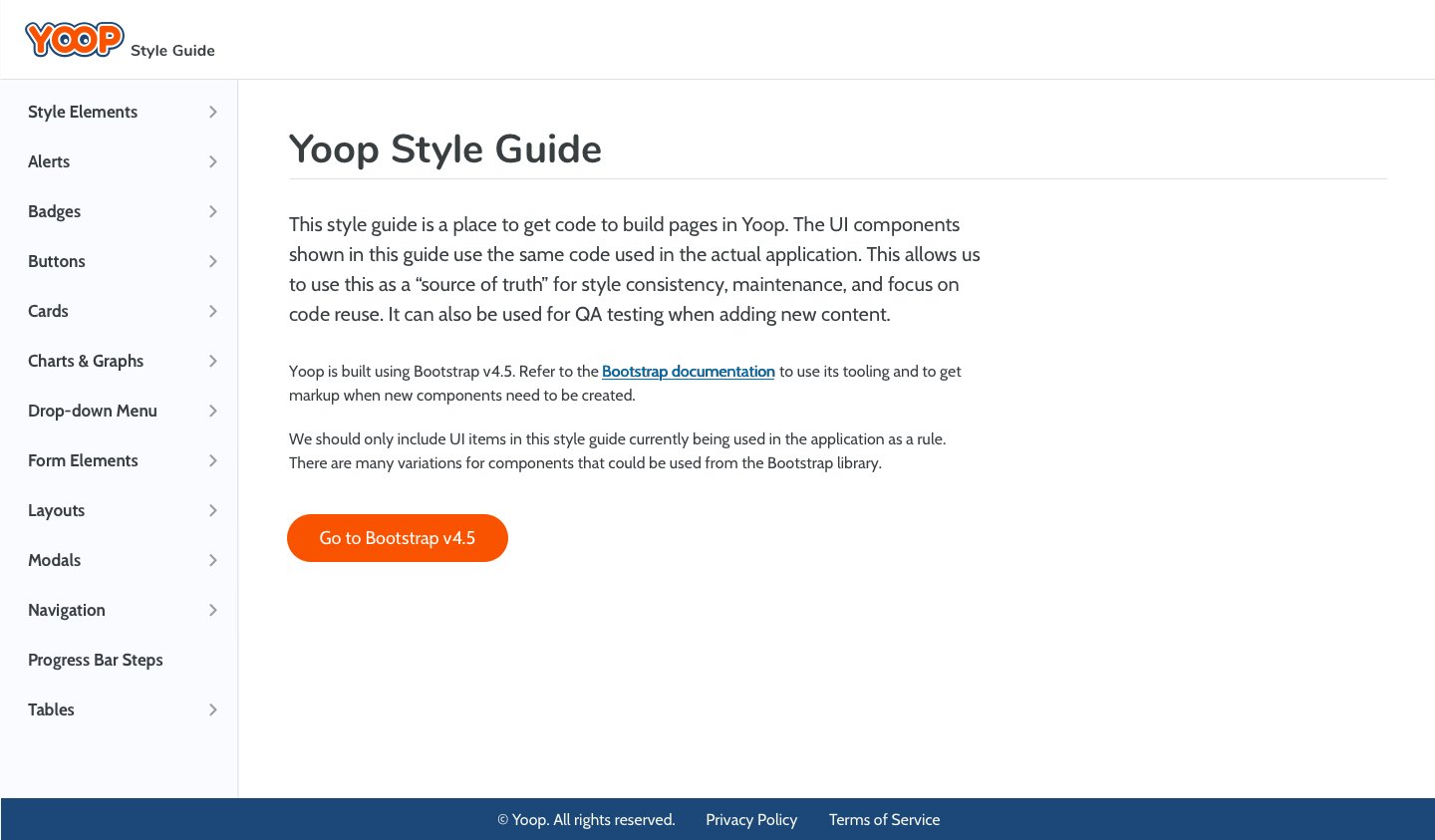
Task: Click the Go to Bootstrap v4.5 button
Action: (398, 538)
